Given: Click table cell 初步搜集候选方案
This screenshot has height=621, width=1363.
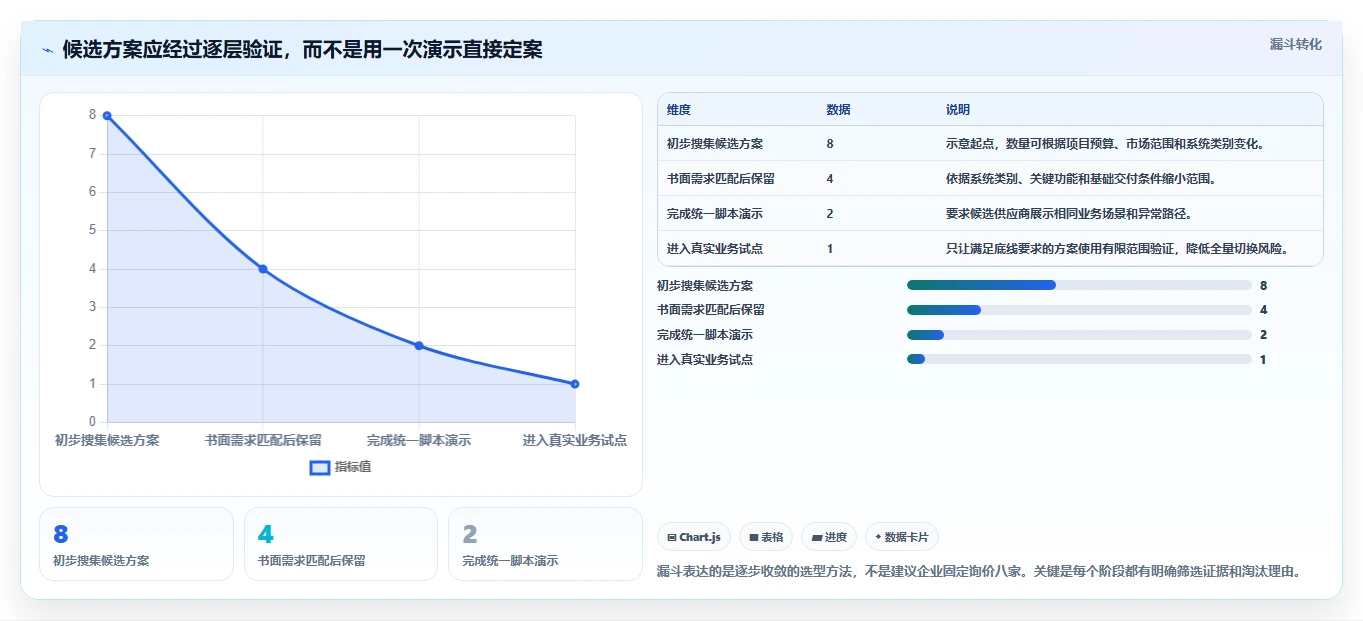Looking at the screenshot, I should point(715,144).
